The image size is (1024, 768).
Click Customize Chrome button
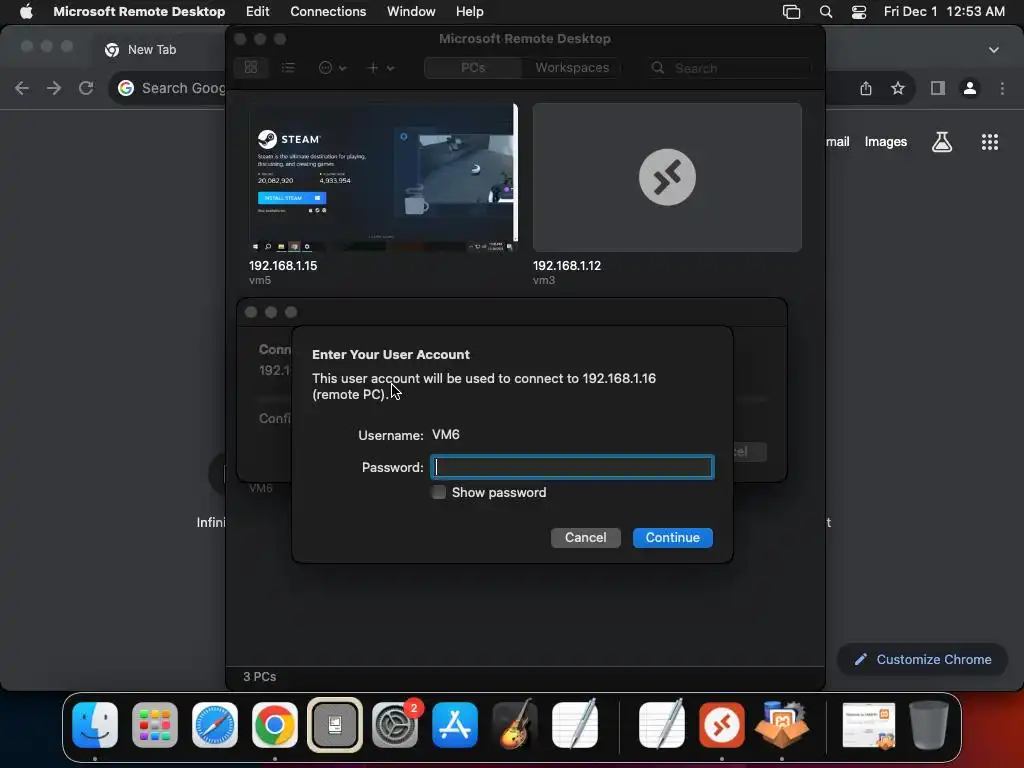pyautogui.click(x=922, y=660)
